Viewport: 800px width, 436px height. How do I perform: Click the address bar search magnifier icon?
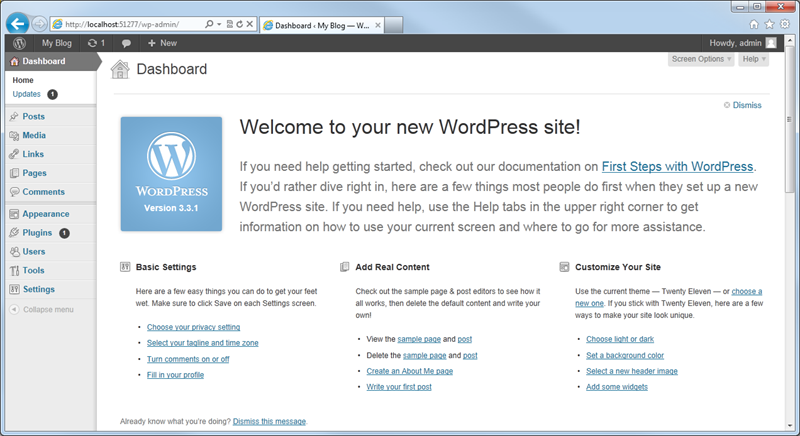pos(209,24)
